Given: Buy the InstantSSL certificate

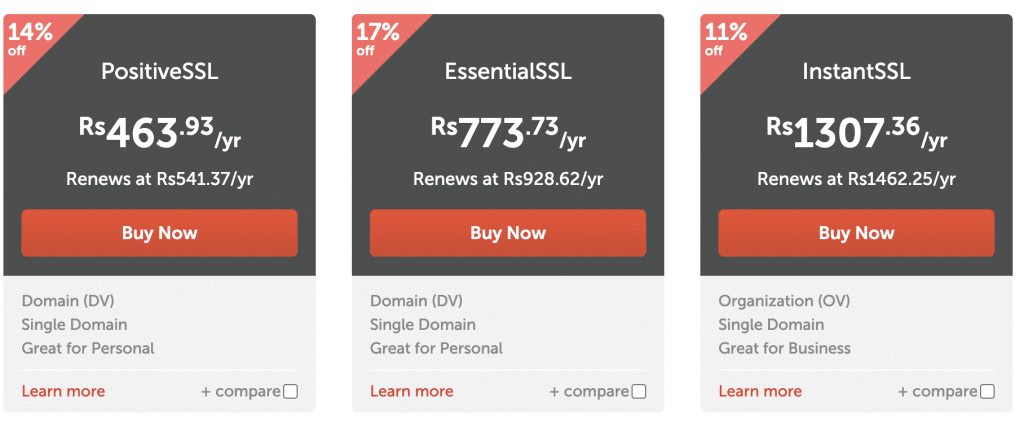Looking at the screenshot, I should click(856, 233).
